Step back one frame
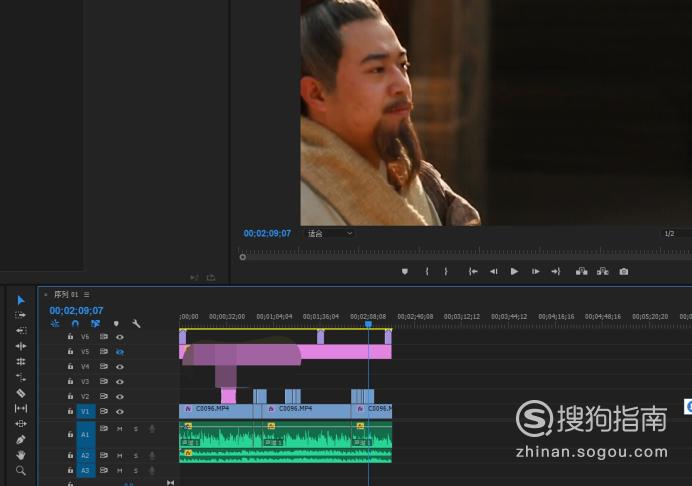The image size is (692, 486). pyautogui.click(x=493, y=271)
